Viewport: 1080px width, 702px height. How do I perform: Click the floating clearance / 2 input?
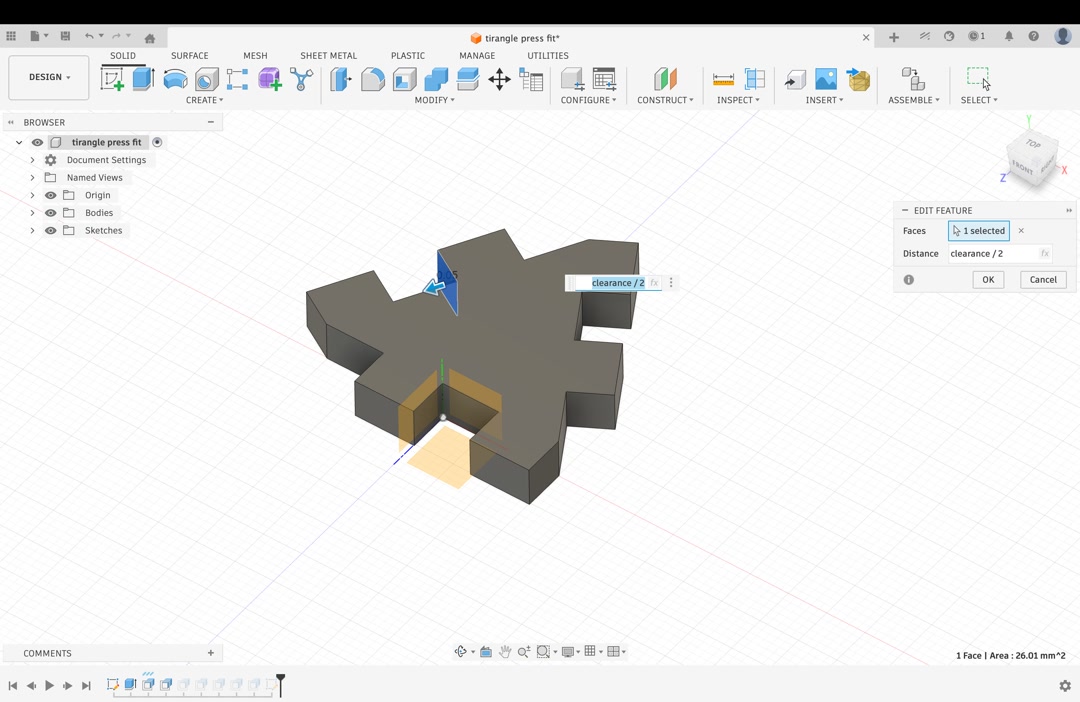click(x=618, y=283)
